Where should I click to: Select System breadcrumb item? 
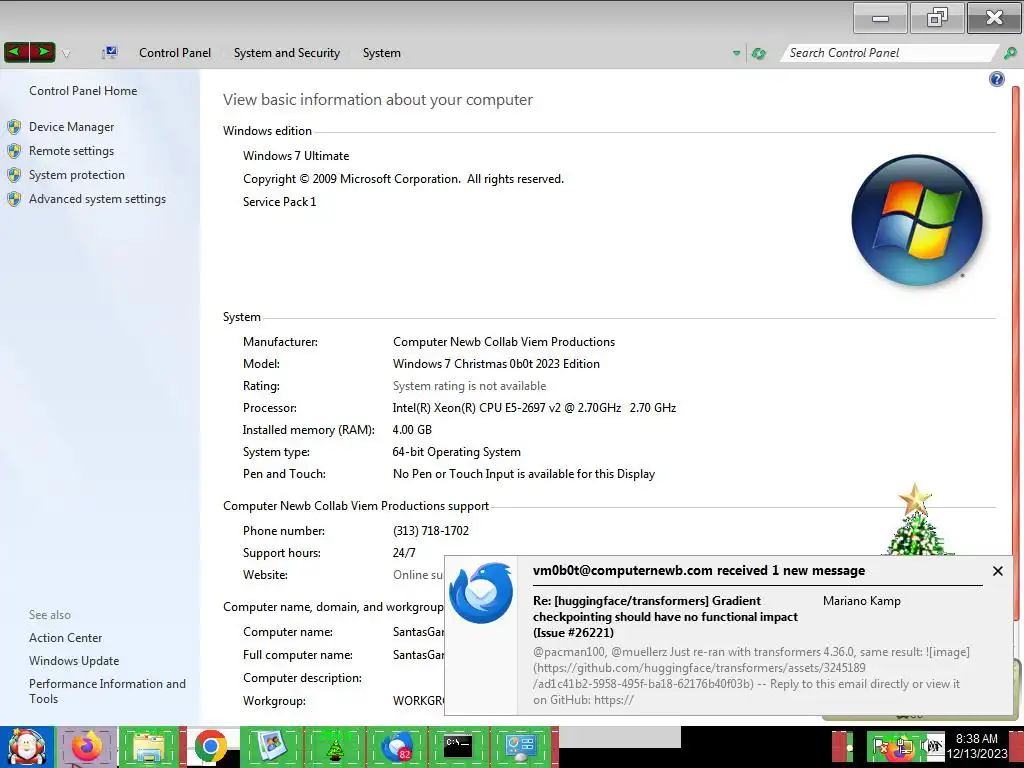point(381,53)
